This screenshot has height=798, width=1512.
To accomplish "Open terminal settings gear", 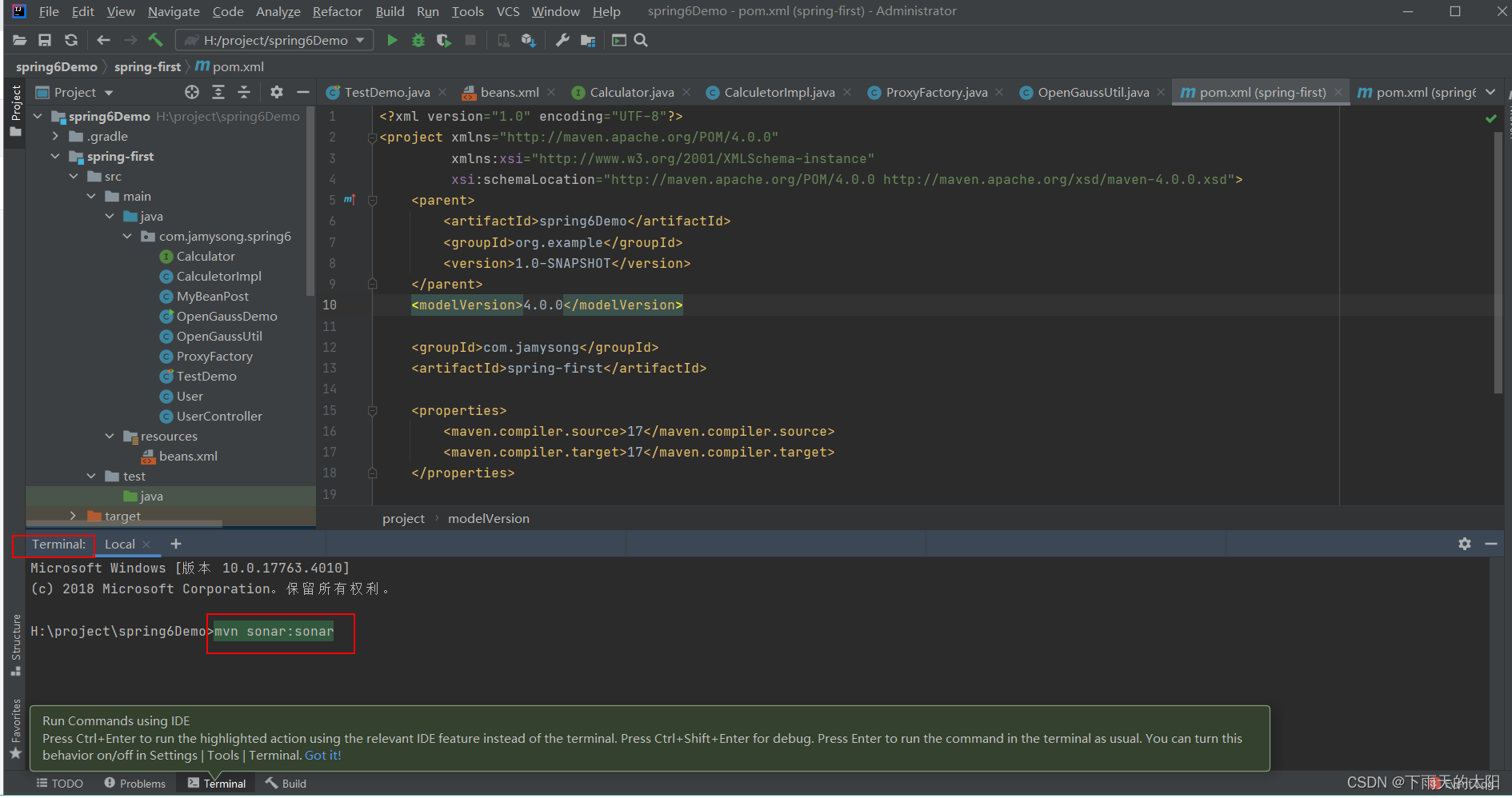I will (1465, 544).
